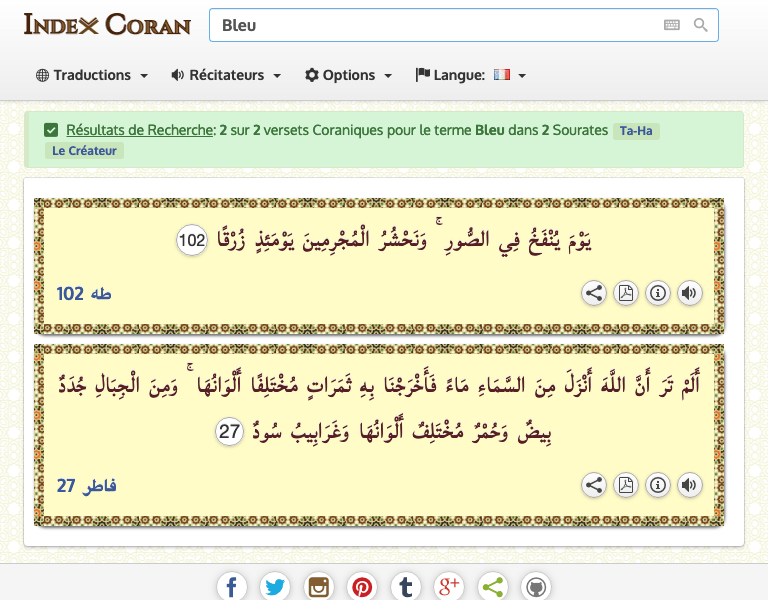Screen dimensions: 768x600
Task: Show info for verse Ta-Ha 102
Action: (x=658, y=293)
